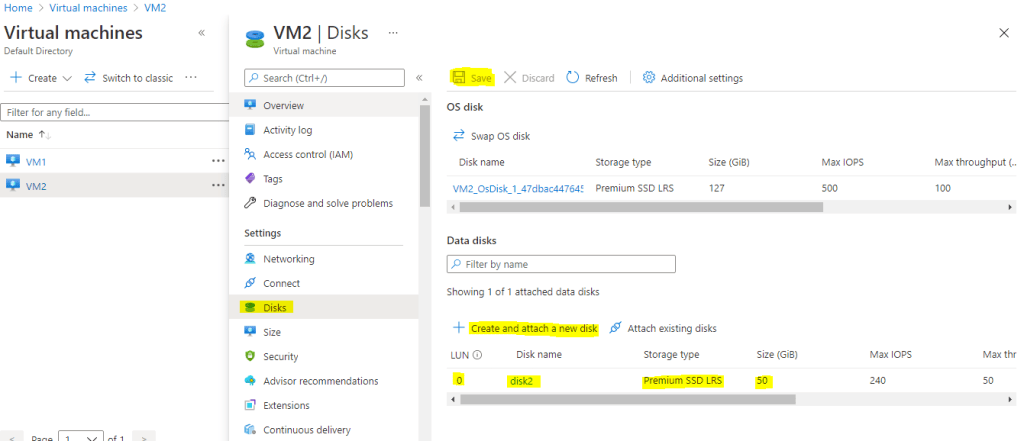
Task: Open ellipsis menu next to Switch to classic
Action: (x=191, y=77)
